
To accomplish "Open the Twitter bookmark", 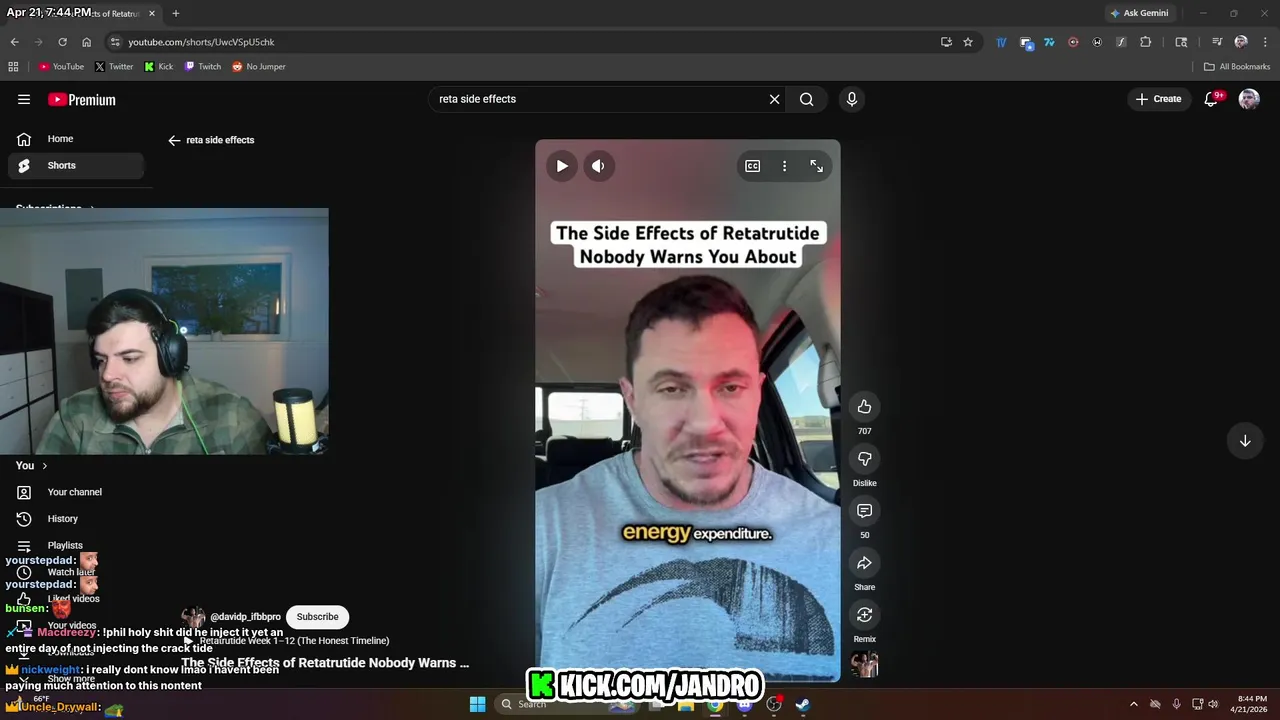I will [x=114, y=67].
